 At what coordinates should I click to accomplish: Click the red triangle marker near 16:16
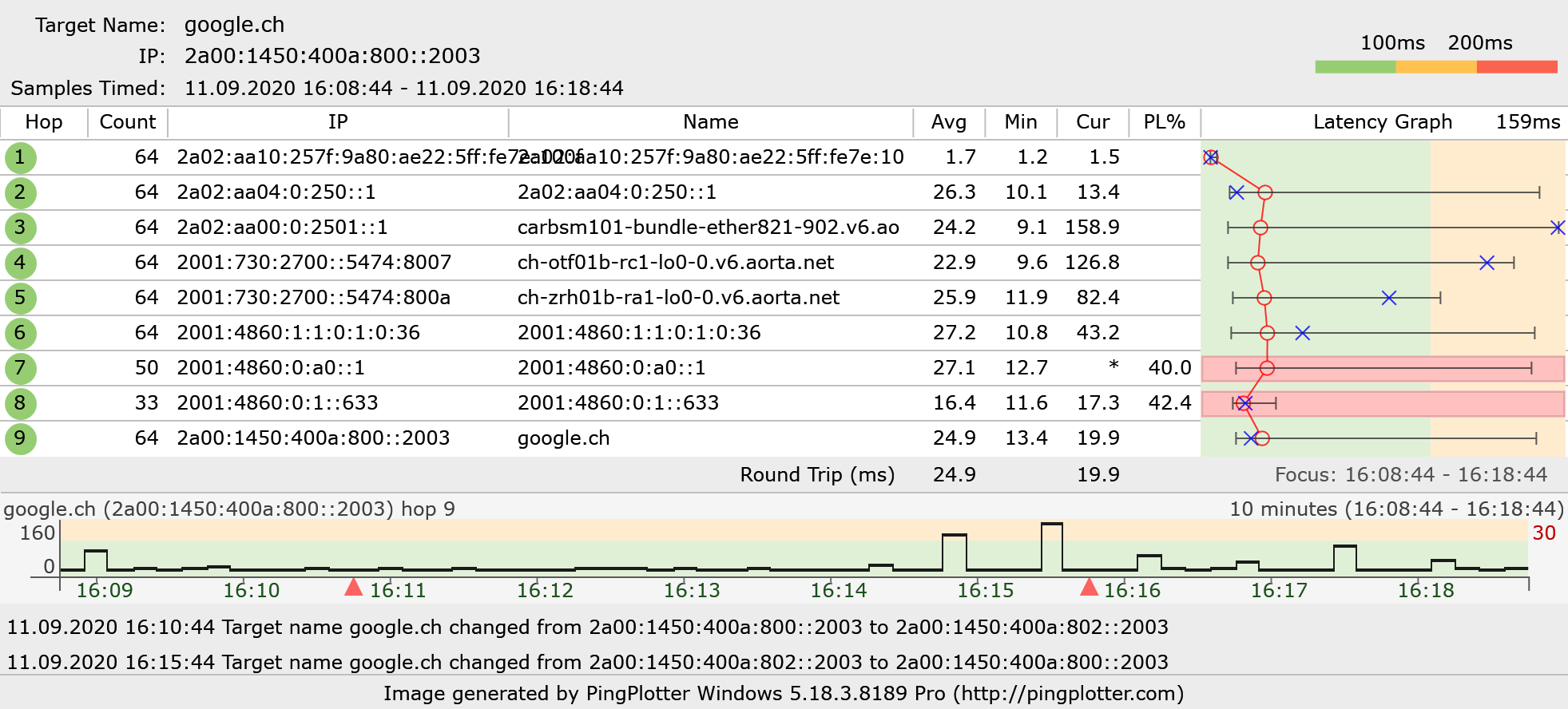1089,588
